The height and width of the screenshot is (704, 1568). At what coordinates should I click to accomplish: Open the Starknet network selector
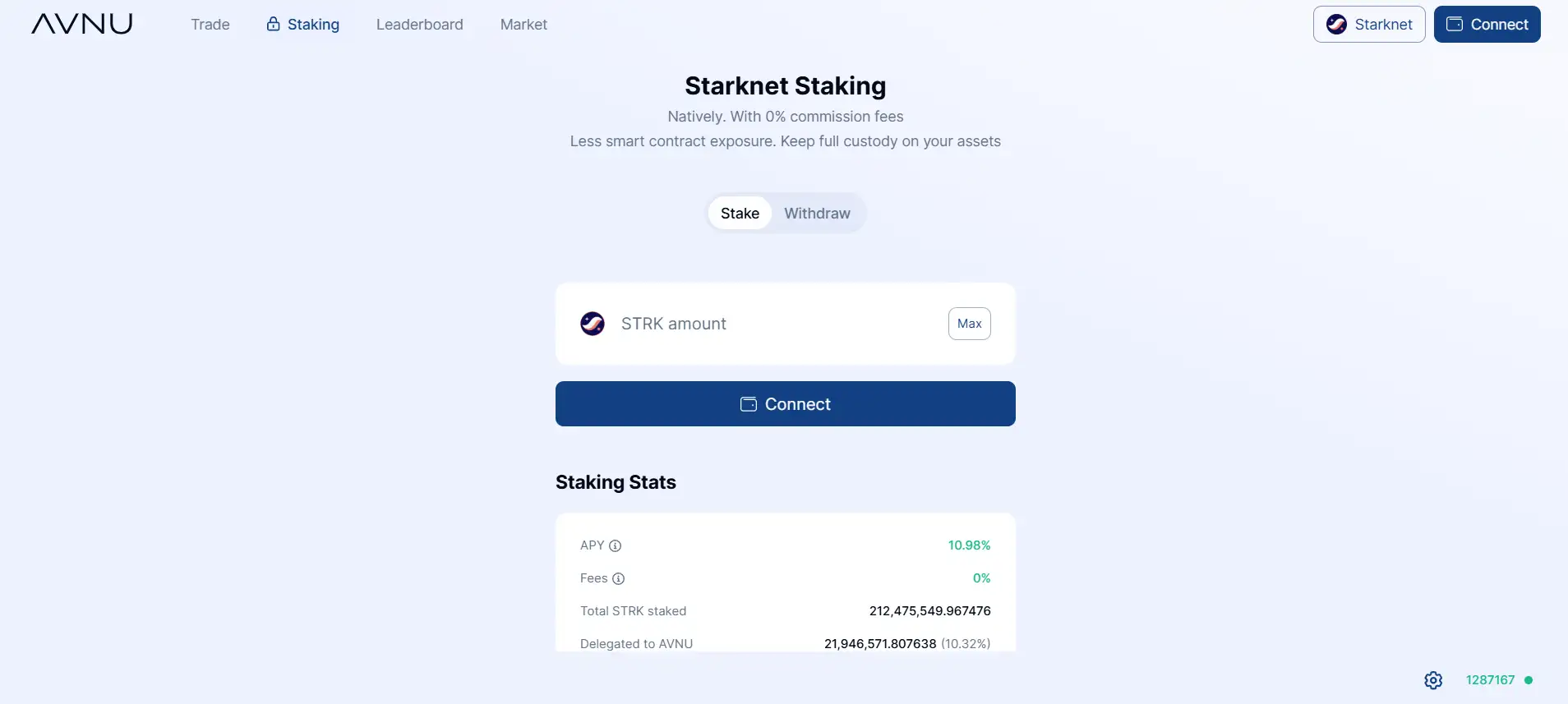[1369, 25]
